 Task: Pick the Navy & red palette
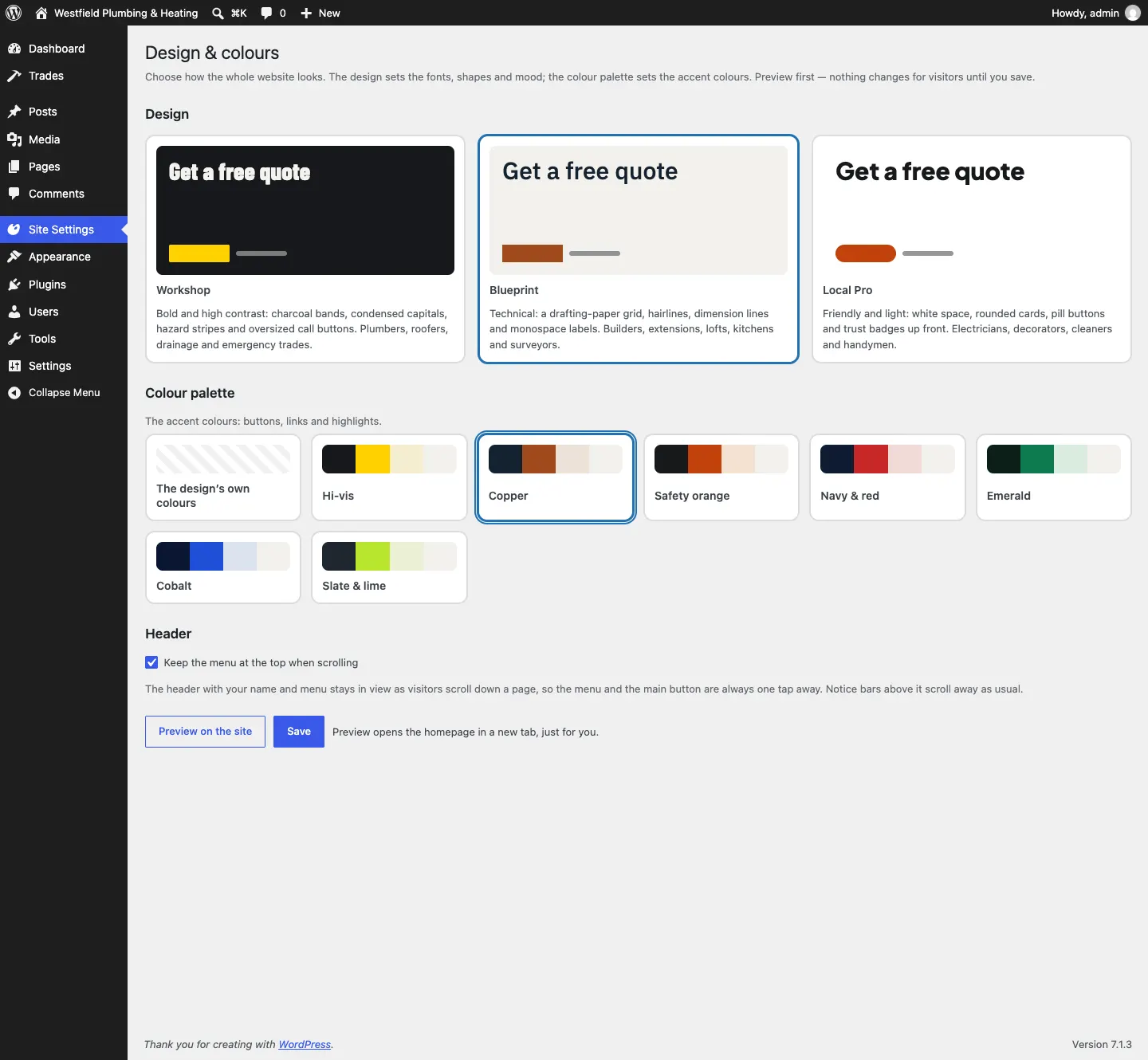click(887, 477)
